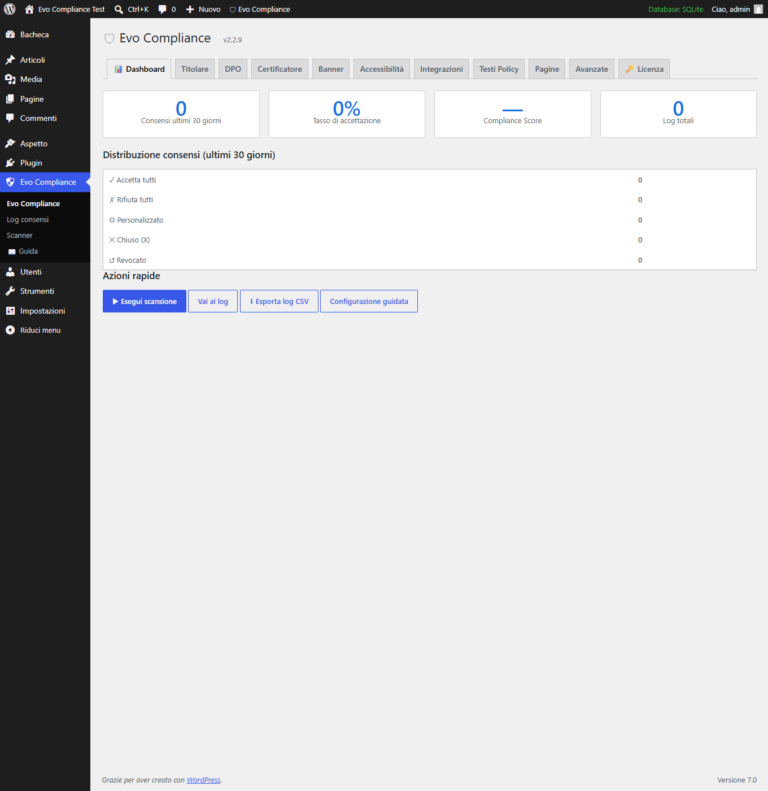Open Log consensi in the submenu
This screenshot has width=768, height=791.
point(28,219)
